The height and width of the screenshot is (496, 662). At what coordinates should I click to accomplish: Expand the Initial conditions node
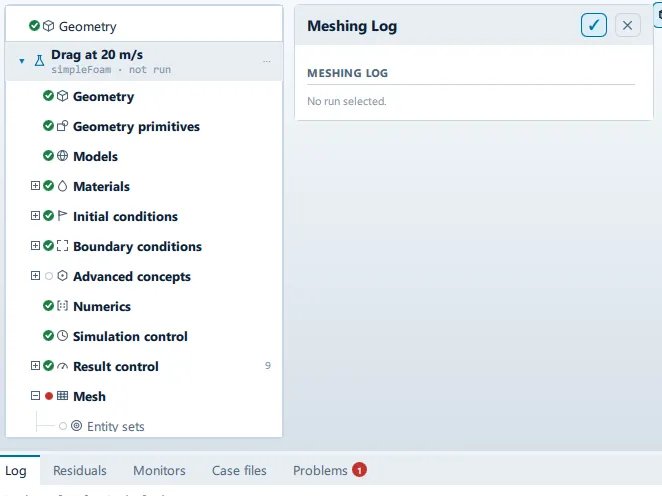(35, 216)
